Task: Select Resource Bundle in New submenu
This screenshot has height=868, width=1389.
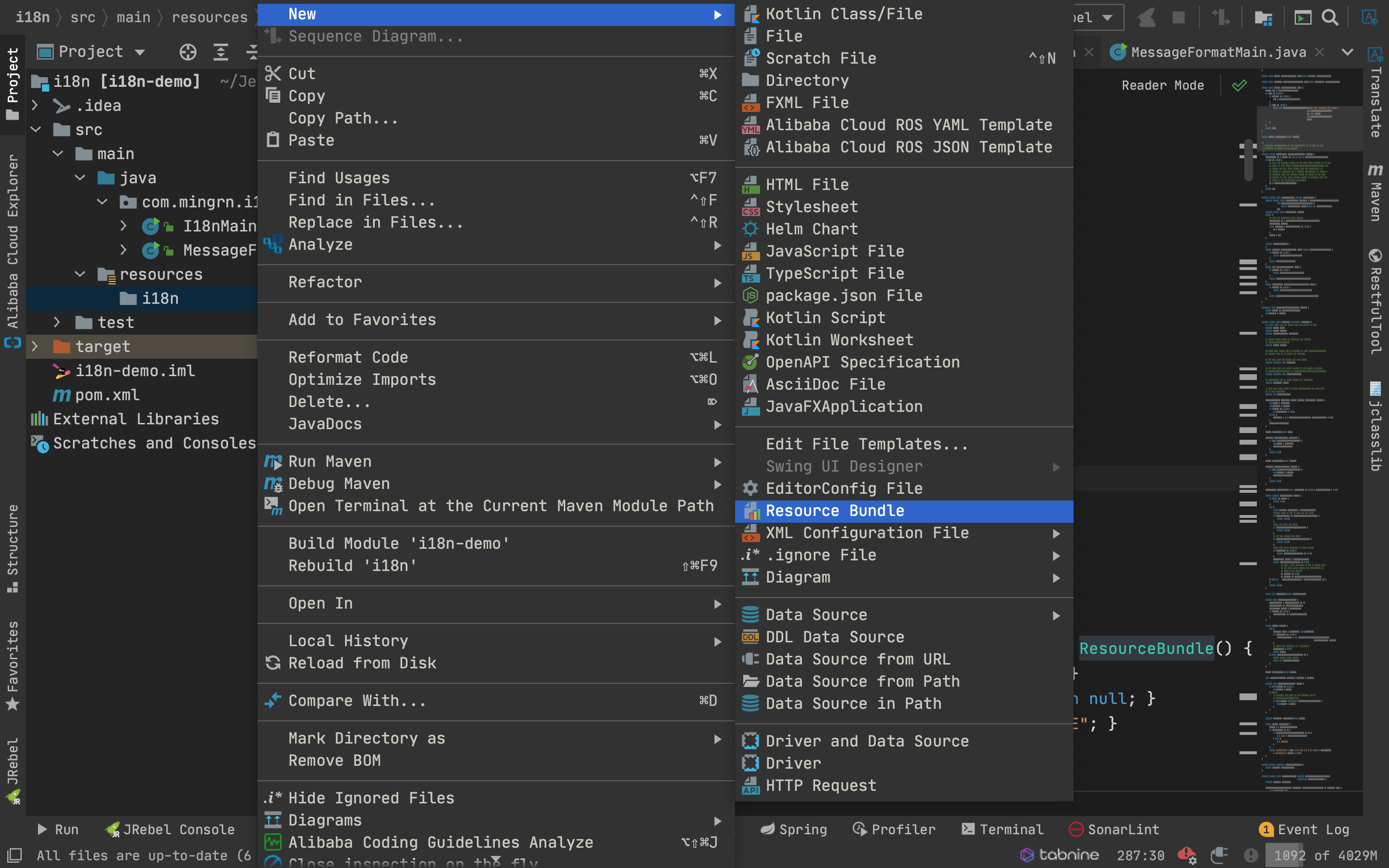Action: [834, 511]
